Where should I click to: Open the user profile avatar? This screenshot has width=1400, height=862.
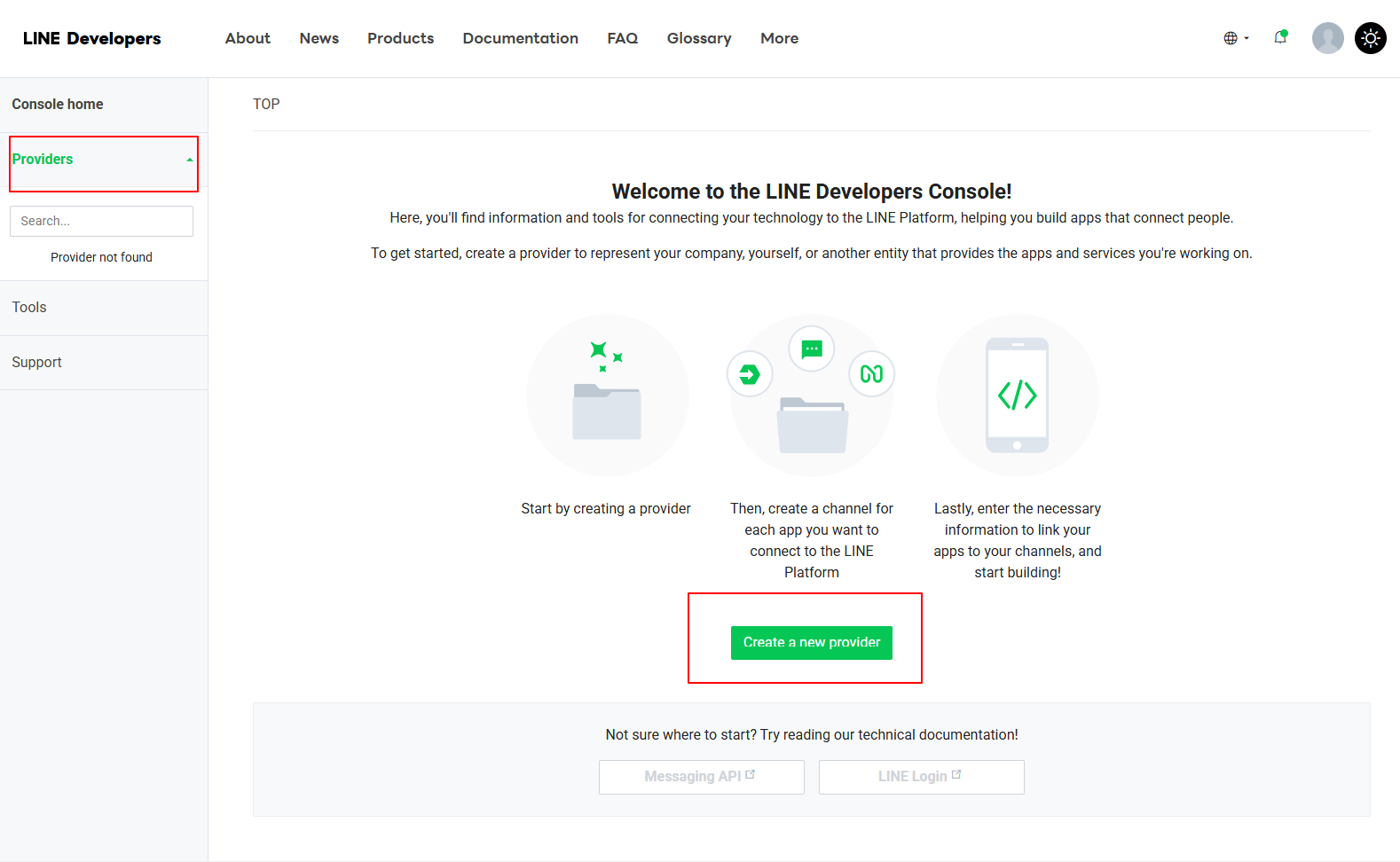(1327, 38)
